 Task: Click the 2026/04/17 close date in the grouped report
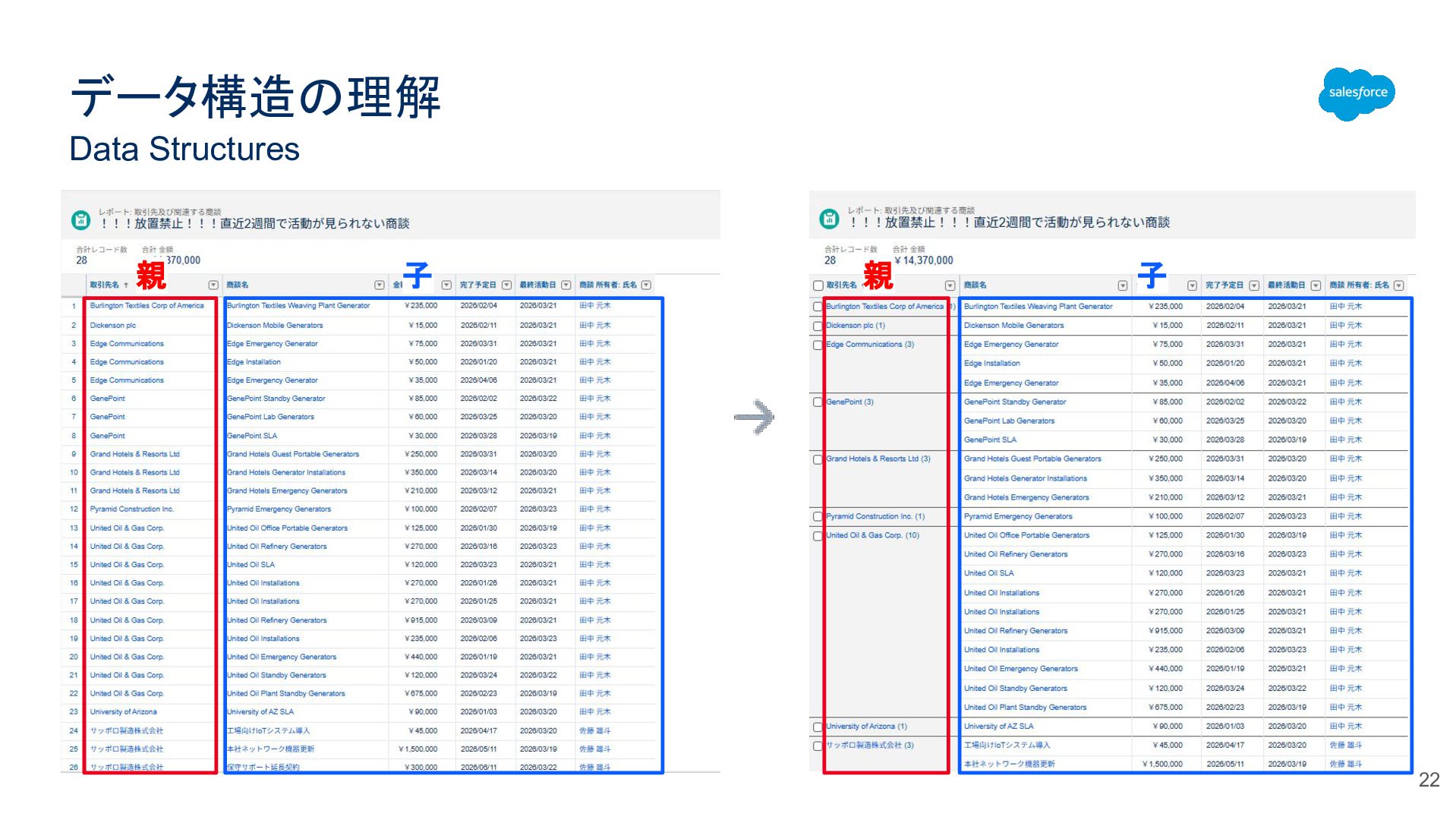point(1225,746)
